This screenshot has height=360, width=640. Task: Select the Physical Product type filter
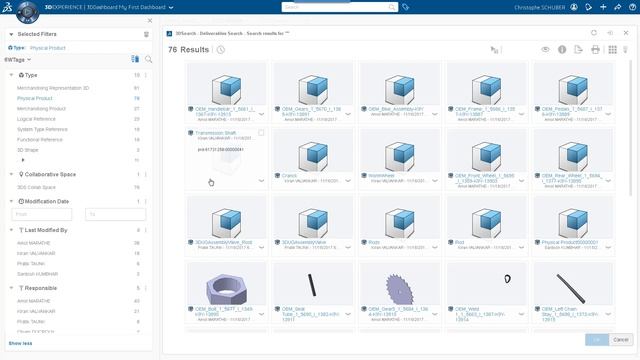click(35, 98)
